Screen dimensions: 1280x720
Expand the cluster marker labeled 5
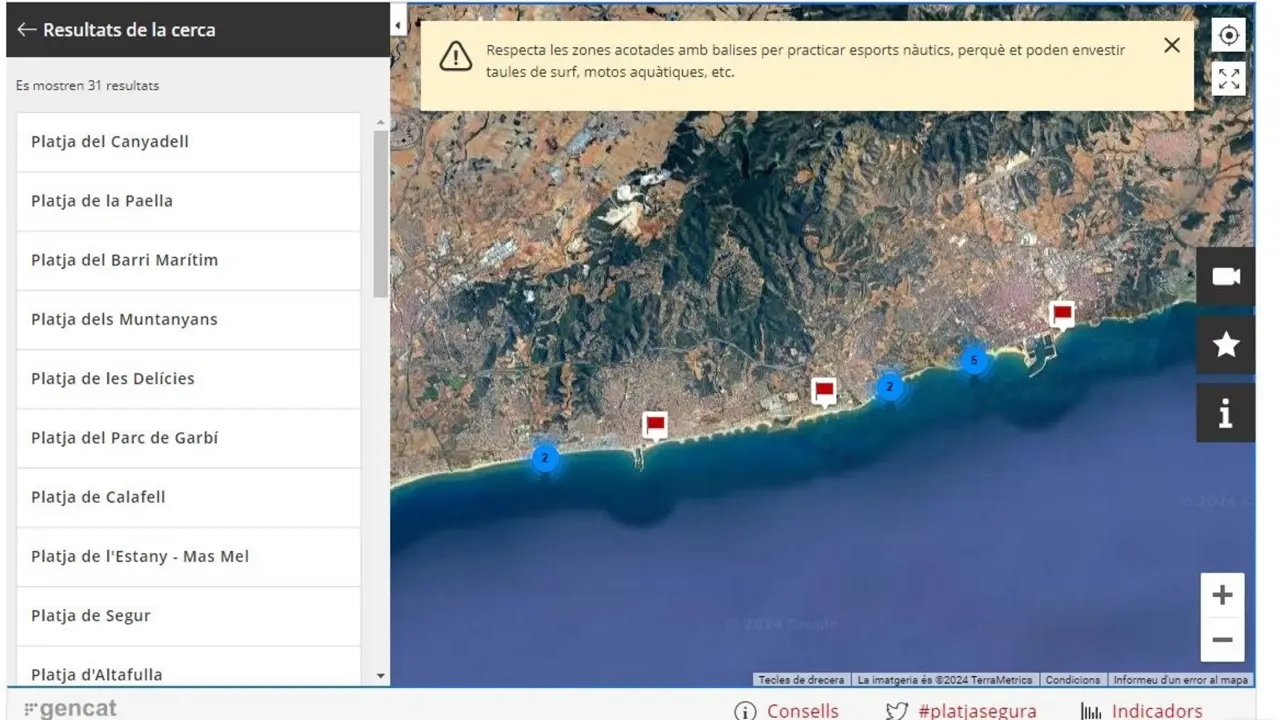tap(974, 360)
